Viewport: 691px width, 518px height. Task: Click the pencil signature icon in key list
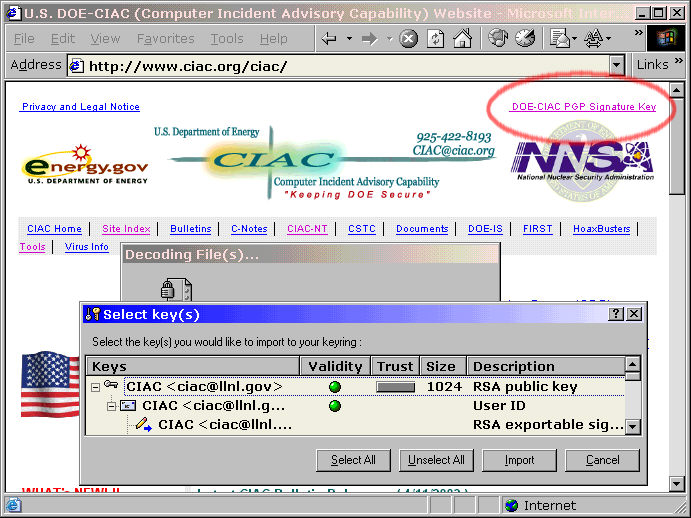tap(144, 425)
